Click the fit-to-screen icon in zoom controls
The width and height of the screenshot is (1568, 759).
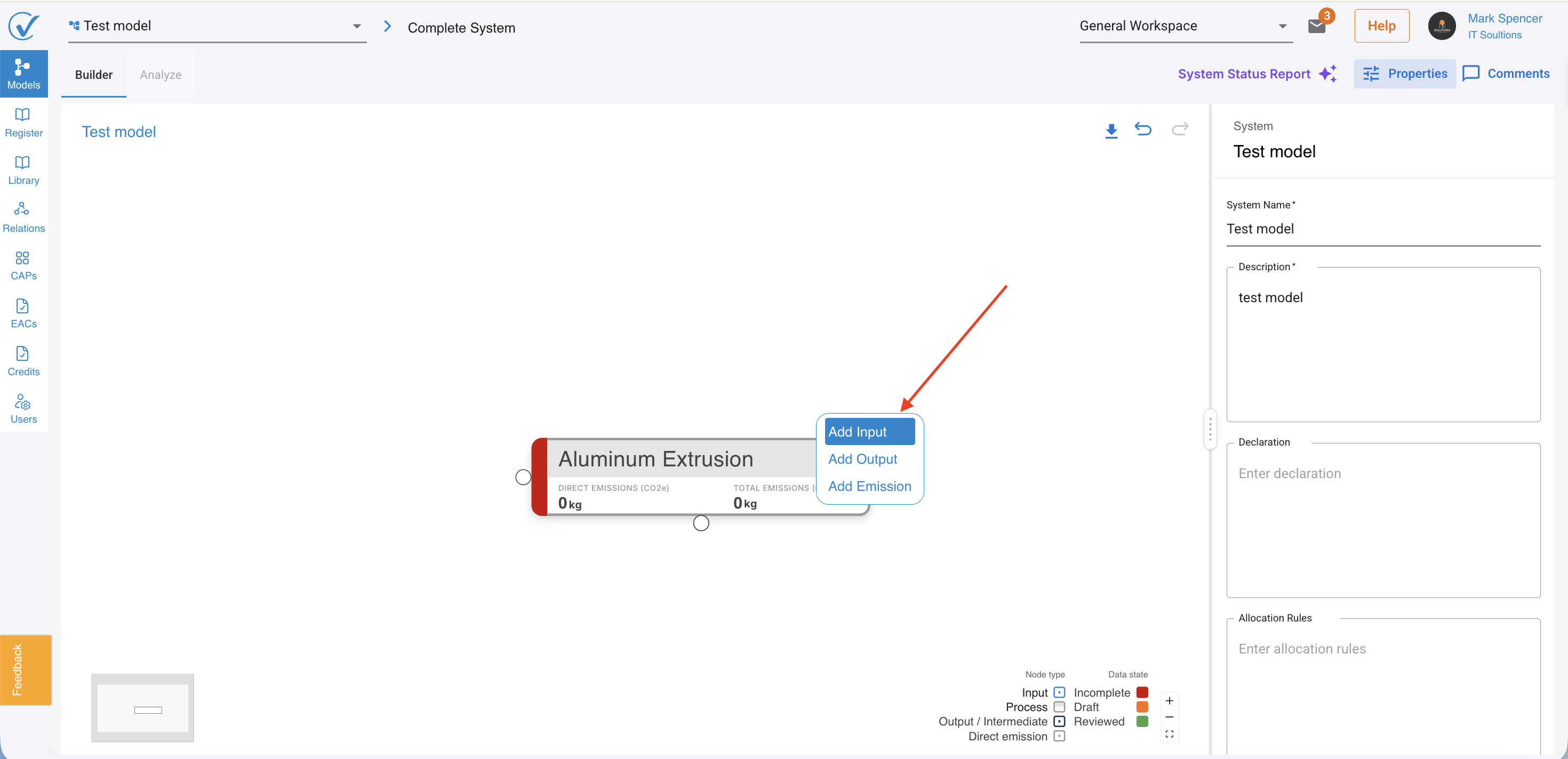click(x=1169, y=734)
